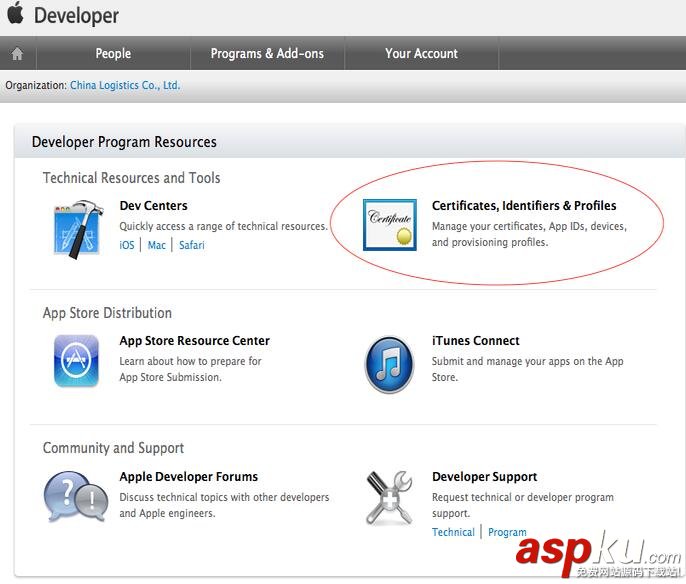Open the Safari dev center link
This screenshot has height=584, width=686.
(x=192, y=245)
